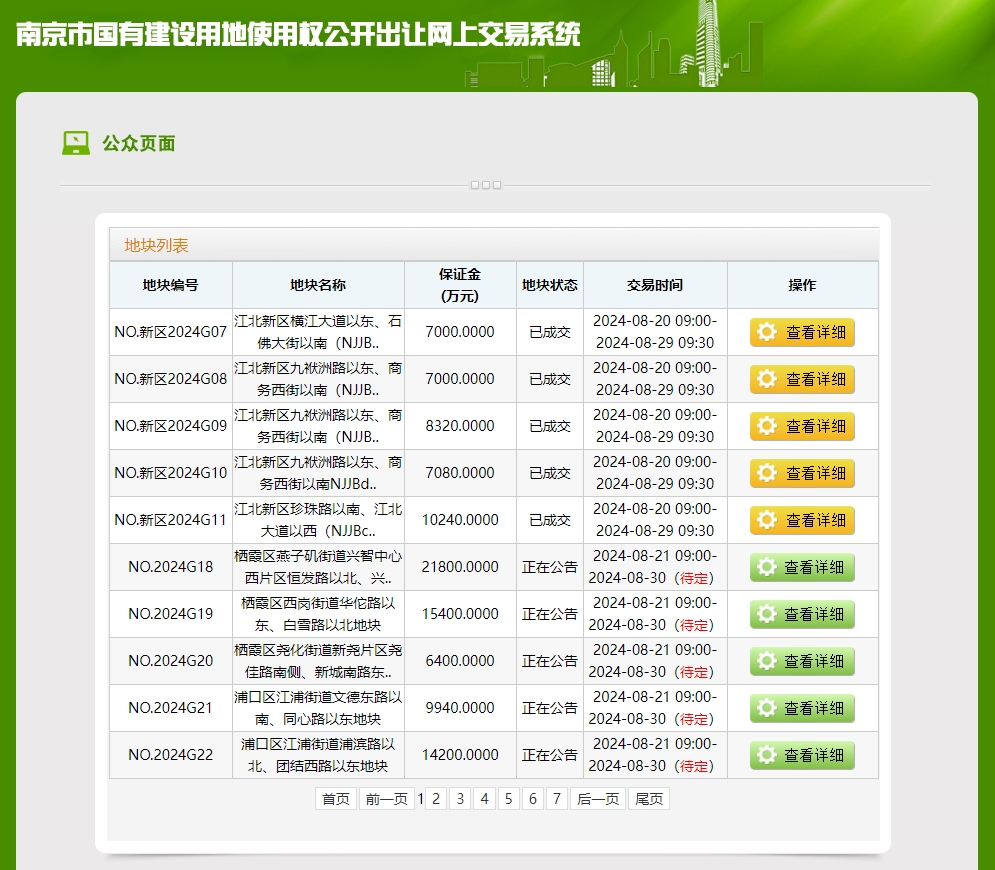
Task: Click the computer icon beside 公众页面
Action: click(76, 143)
